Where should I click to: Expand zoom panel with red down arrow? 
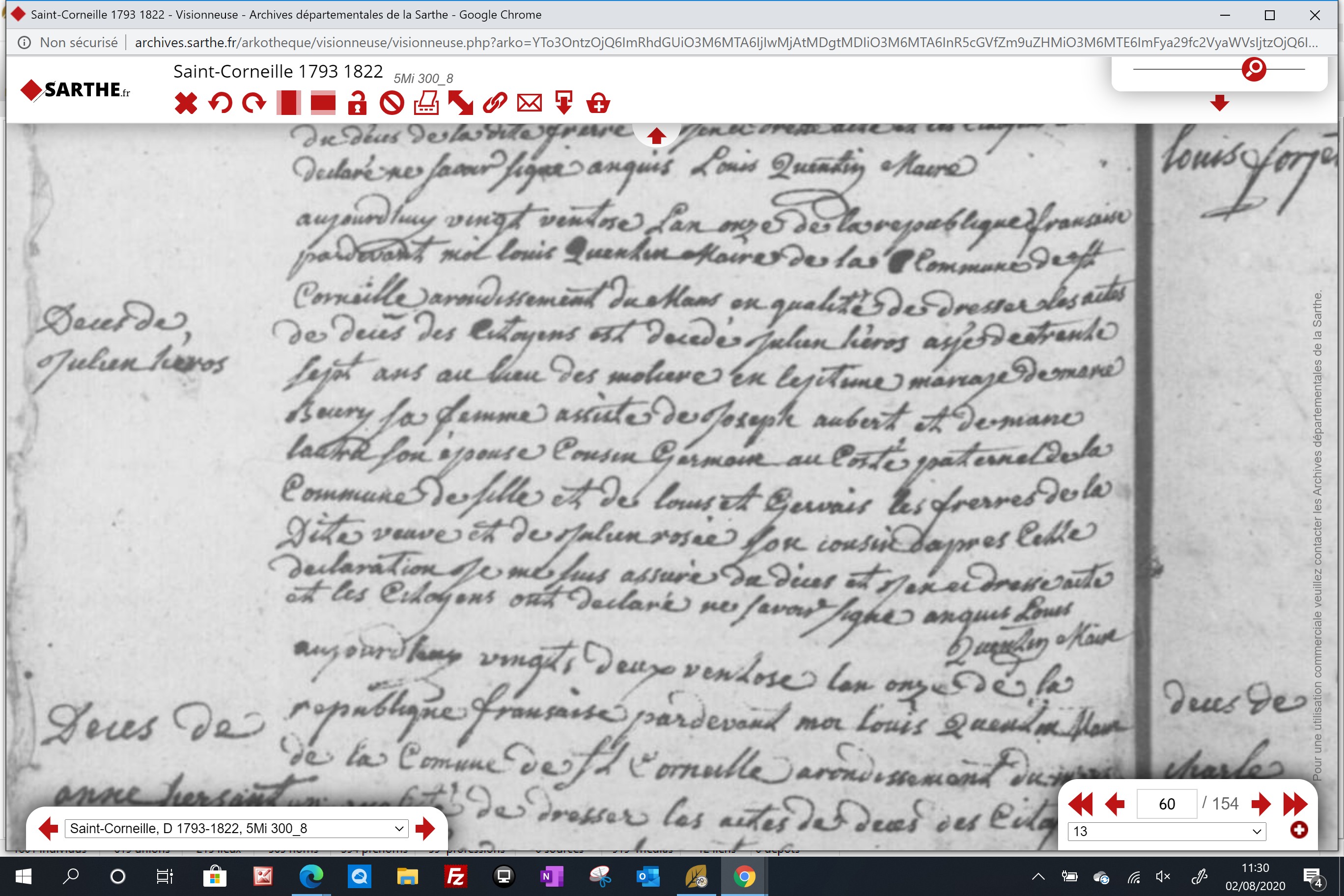(x=1219, y=103)
